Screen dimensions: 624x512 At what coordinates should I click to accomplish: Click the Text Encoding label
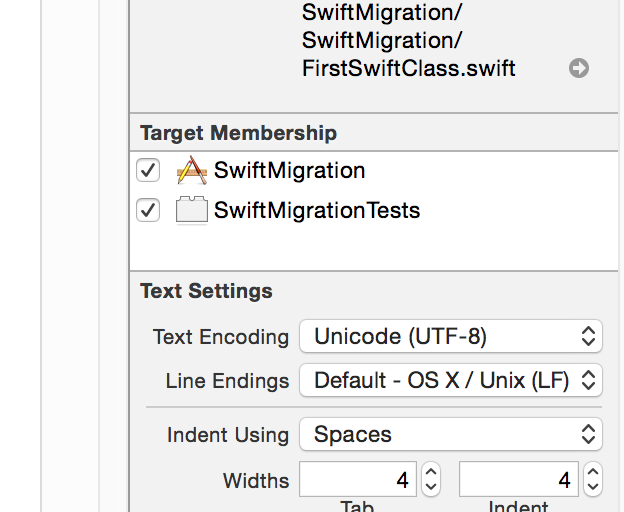coord(220,337)
